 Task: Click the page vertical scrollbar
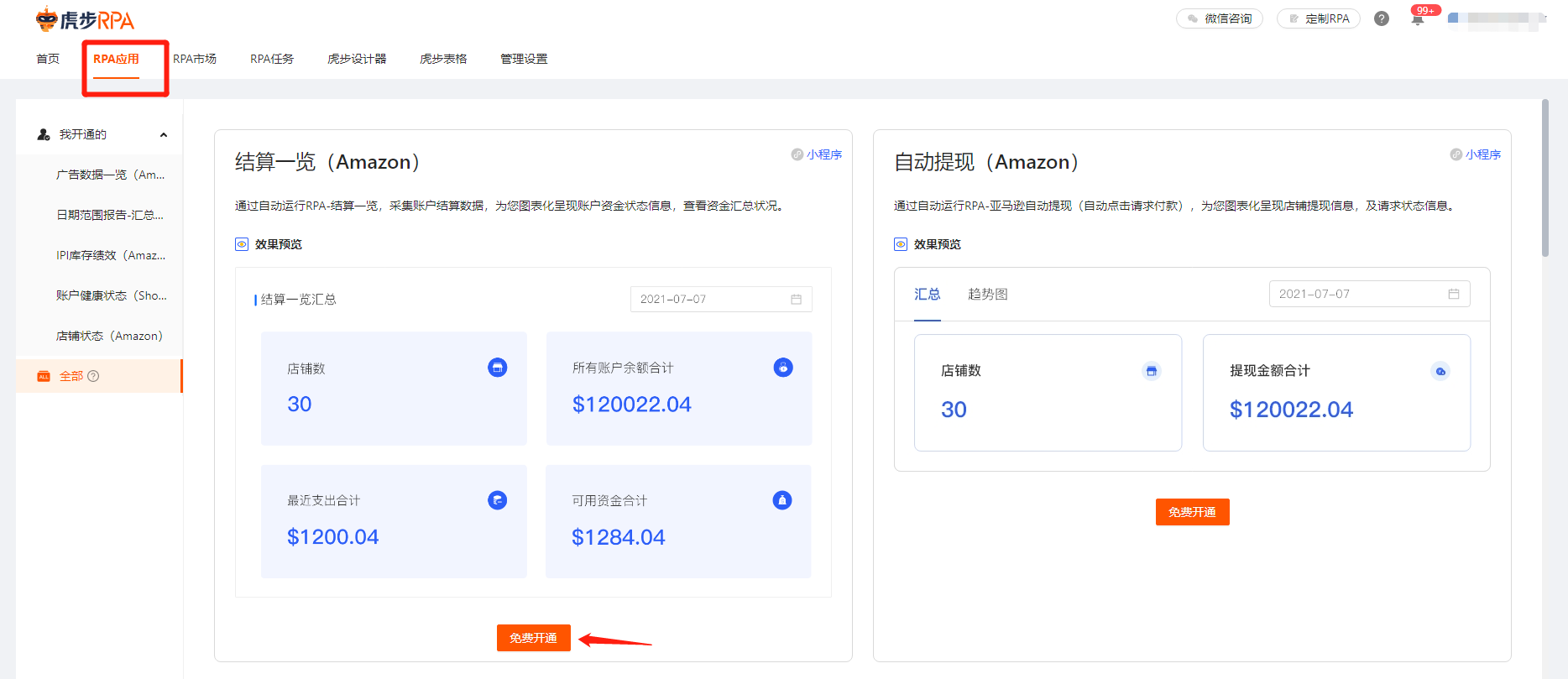point(1545,178)
